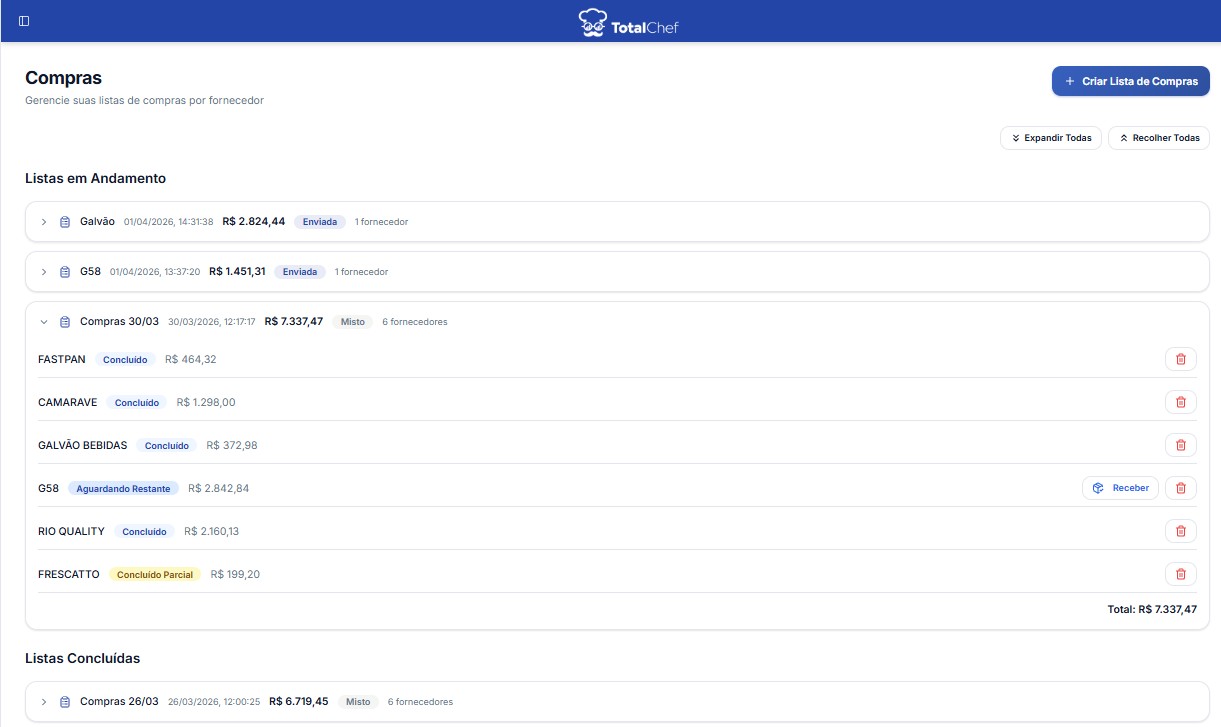
Task: Click Receber button for G58
Action: (1120, 488)
